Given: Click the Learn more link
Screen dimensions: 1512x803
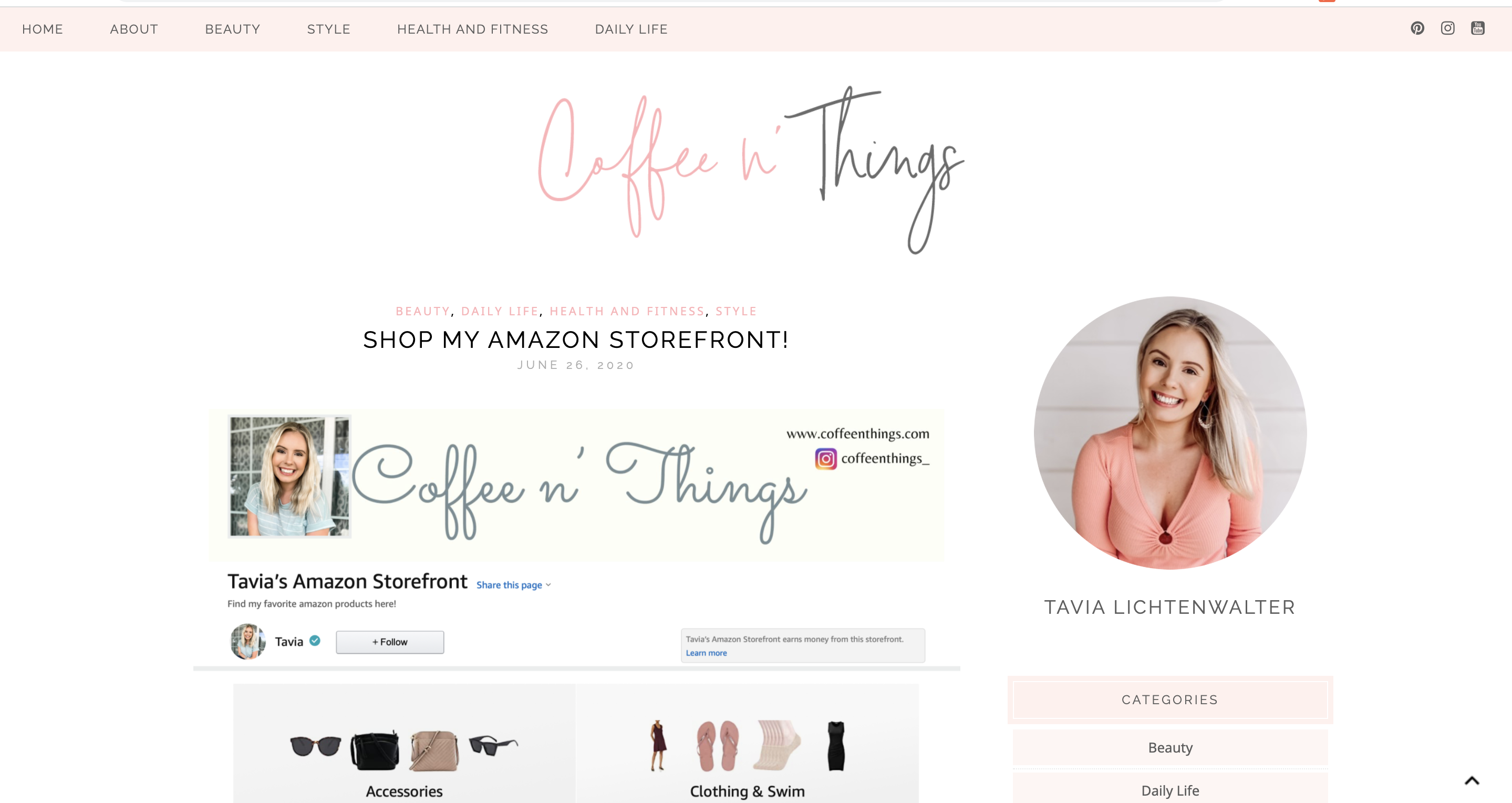Looking at the screenshot, I should pyautogui.click(x=706, y=653).
